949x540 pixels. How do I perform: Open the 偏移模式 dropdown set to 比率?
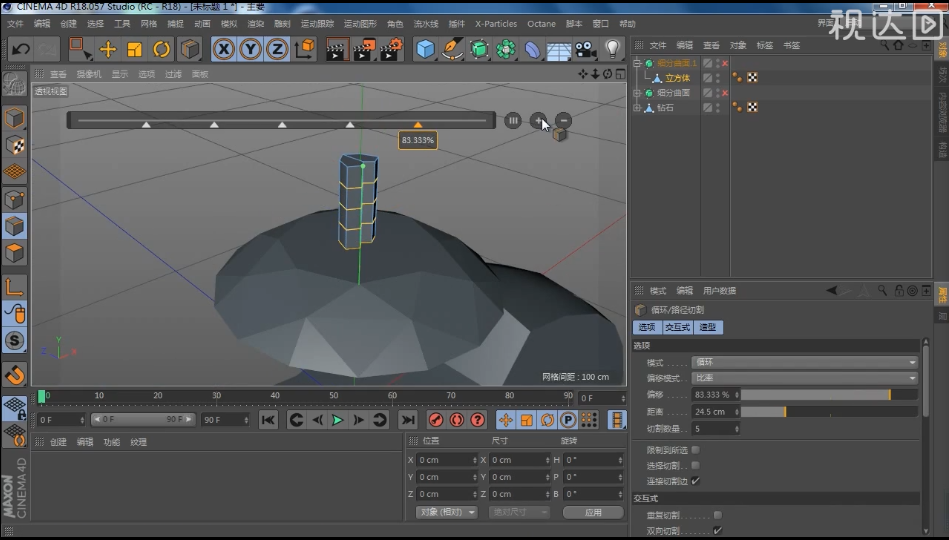[x=804, y=378]
